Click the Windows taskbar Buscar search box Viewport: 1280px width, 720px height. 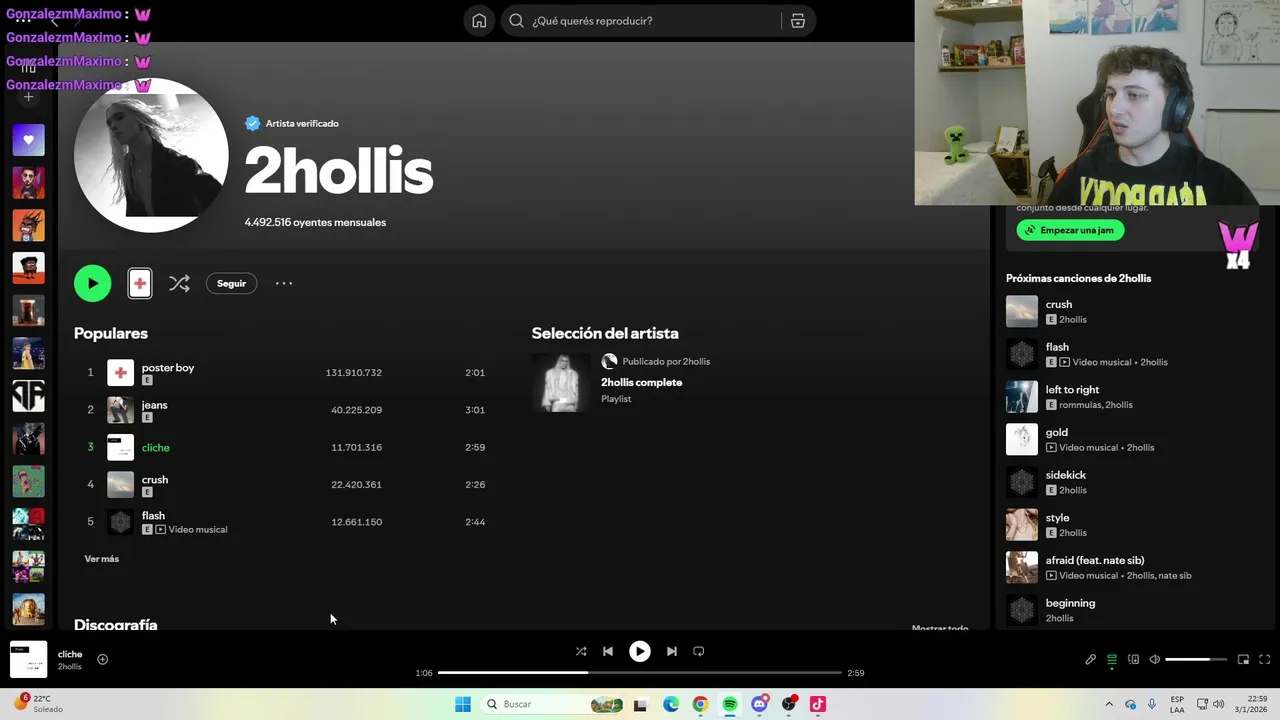coord(551,704)
